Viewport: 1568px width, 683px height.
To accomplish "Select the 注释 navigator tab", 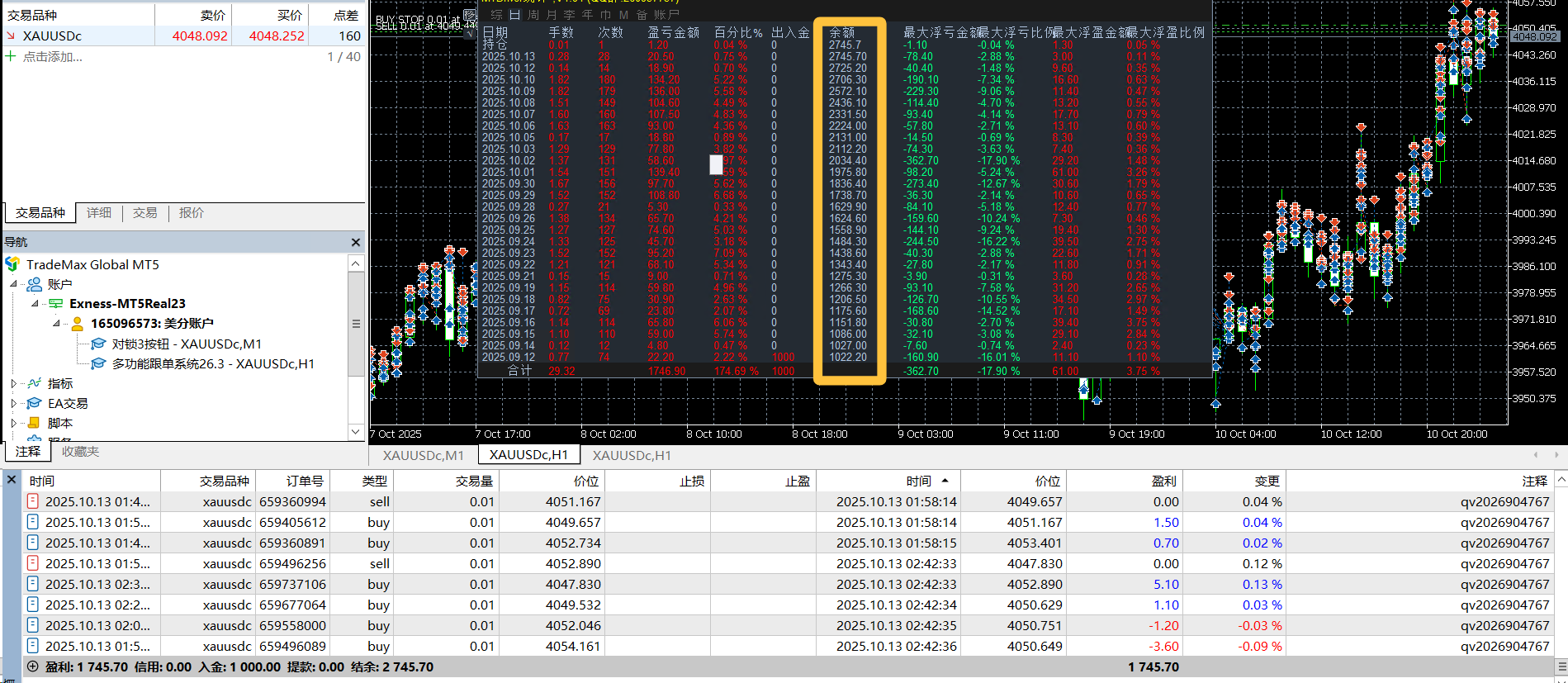I will click(x=28, y=452).
